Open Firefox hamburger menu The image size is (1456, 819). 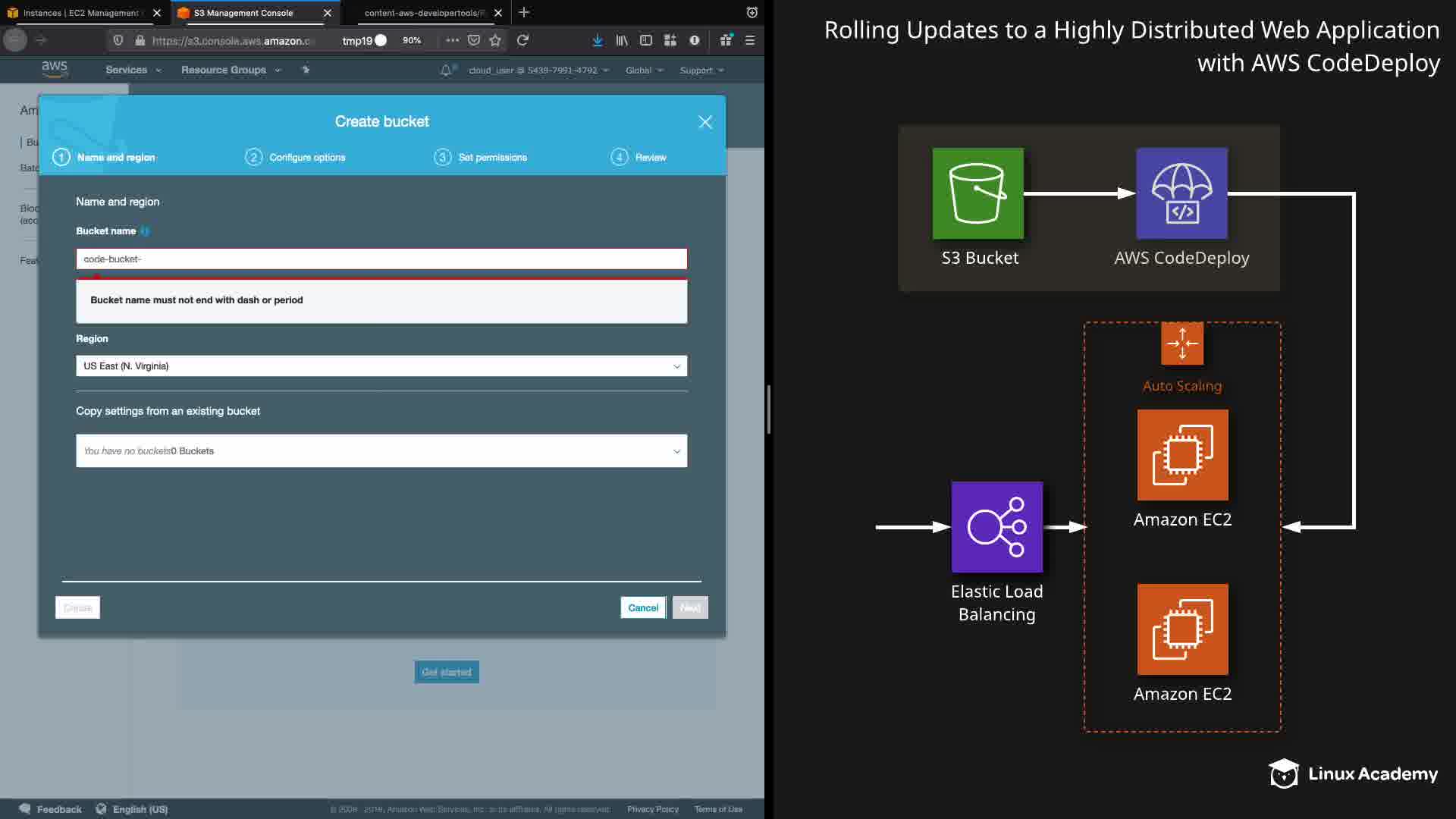(x=750, y=40)
